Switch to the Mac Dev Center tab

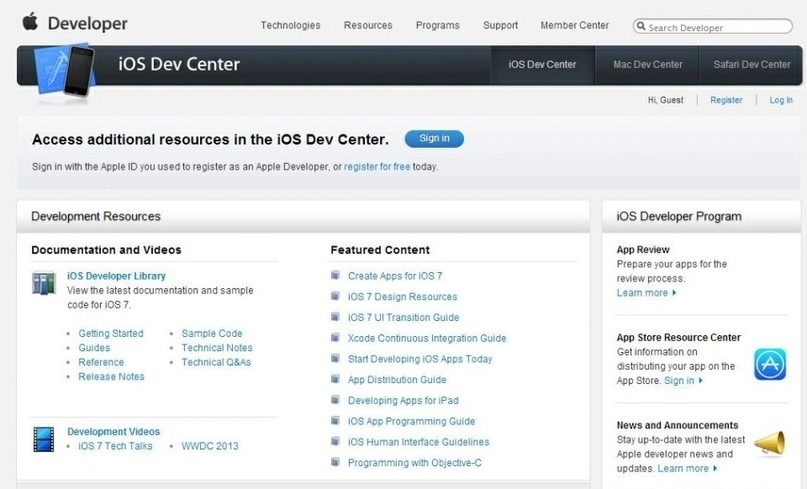pyautogui.click(x=647, y=65)
